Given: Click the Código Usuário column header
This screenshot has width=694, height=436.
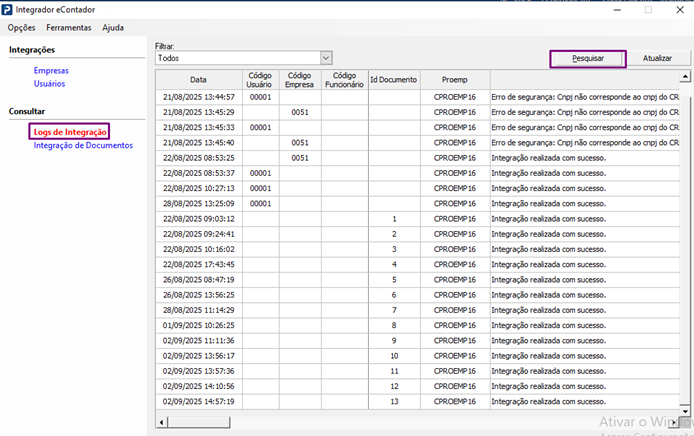Looking at the screenshot, I should point(259,79).
